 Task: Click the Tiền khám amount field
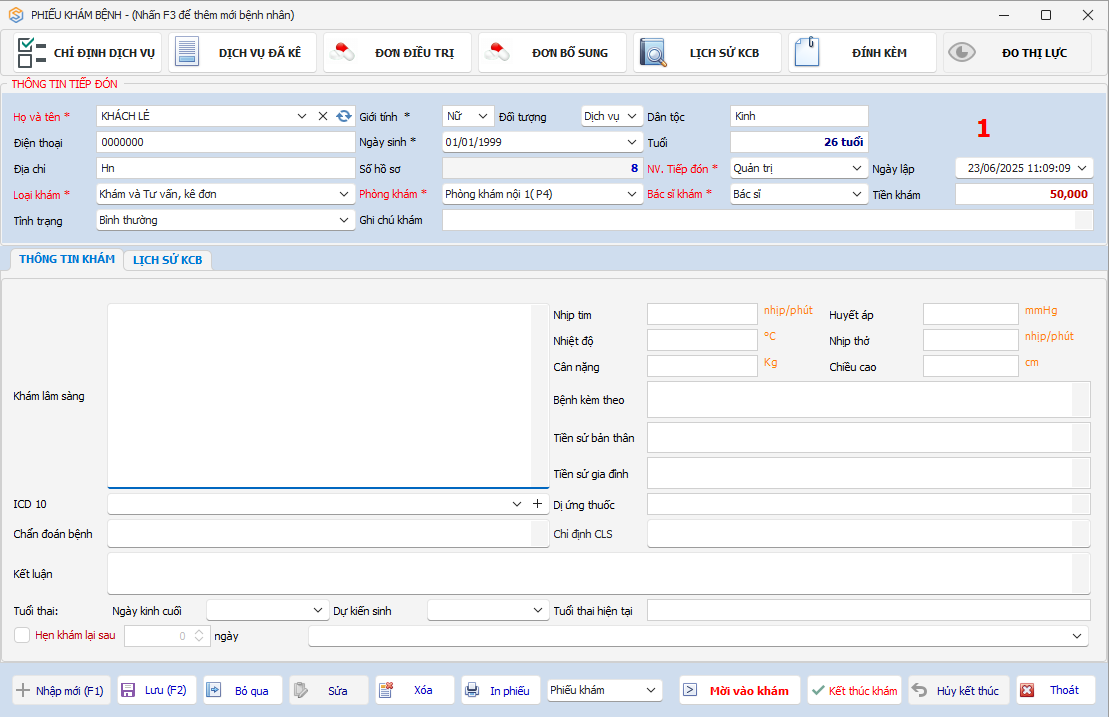[x=1024, y=194]
